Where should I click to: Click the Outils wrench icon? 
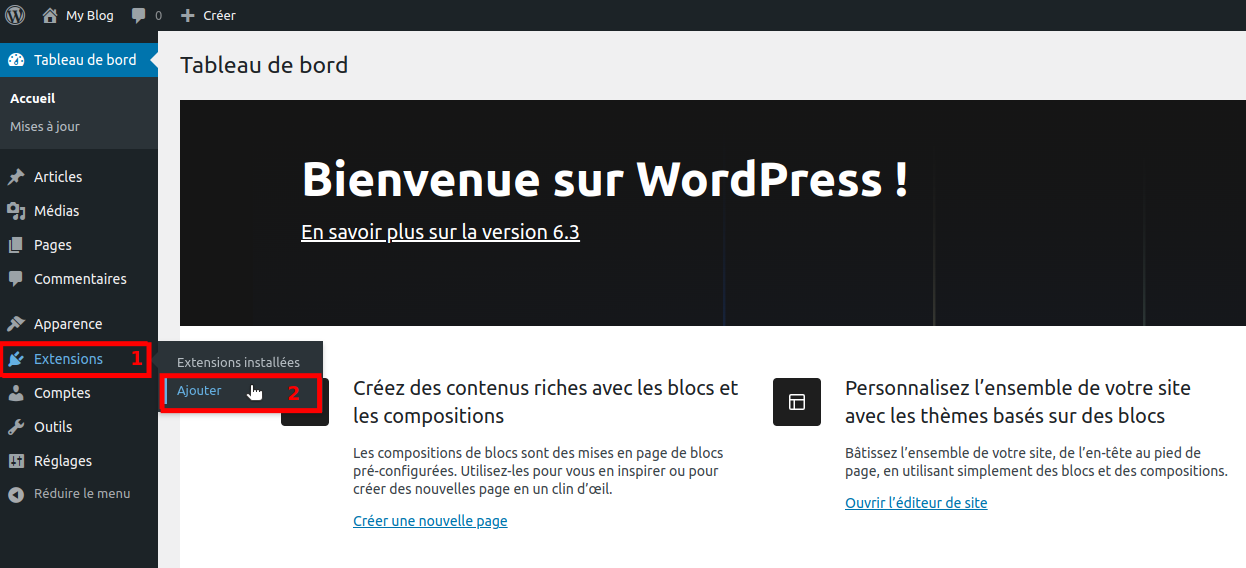[16, 427]
